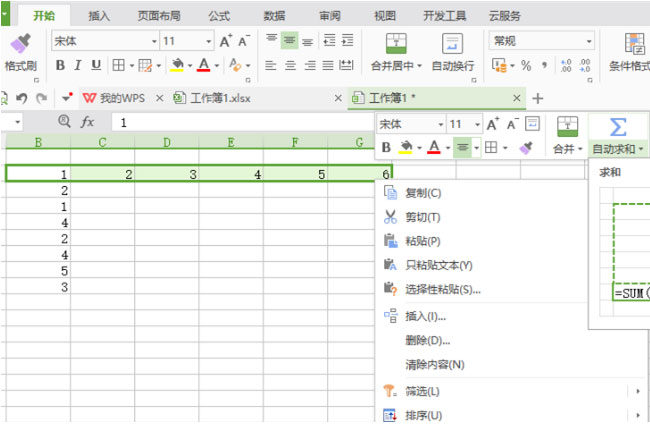Switch to the 开发工具 ribbon tab
This screenshot has width=650, height=426.
[444, 16]
